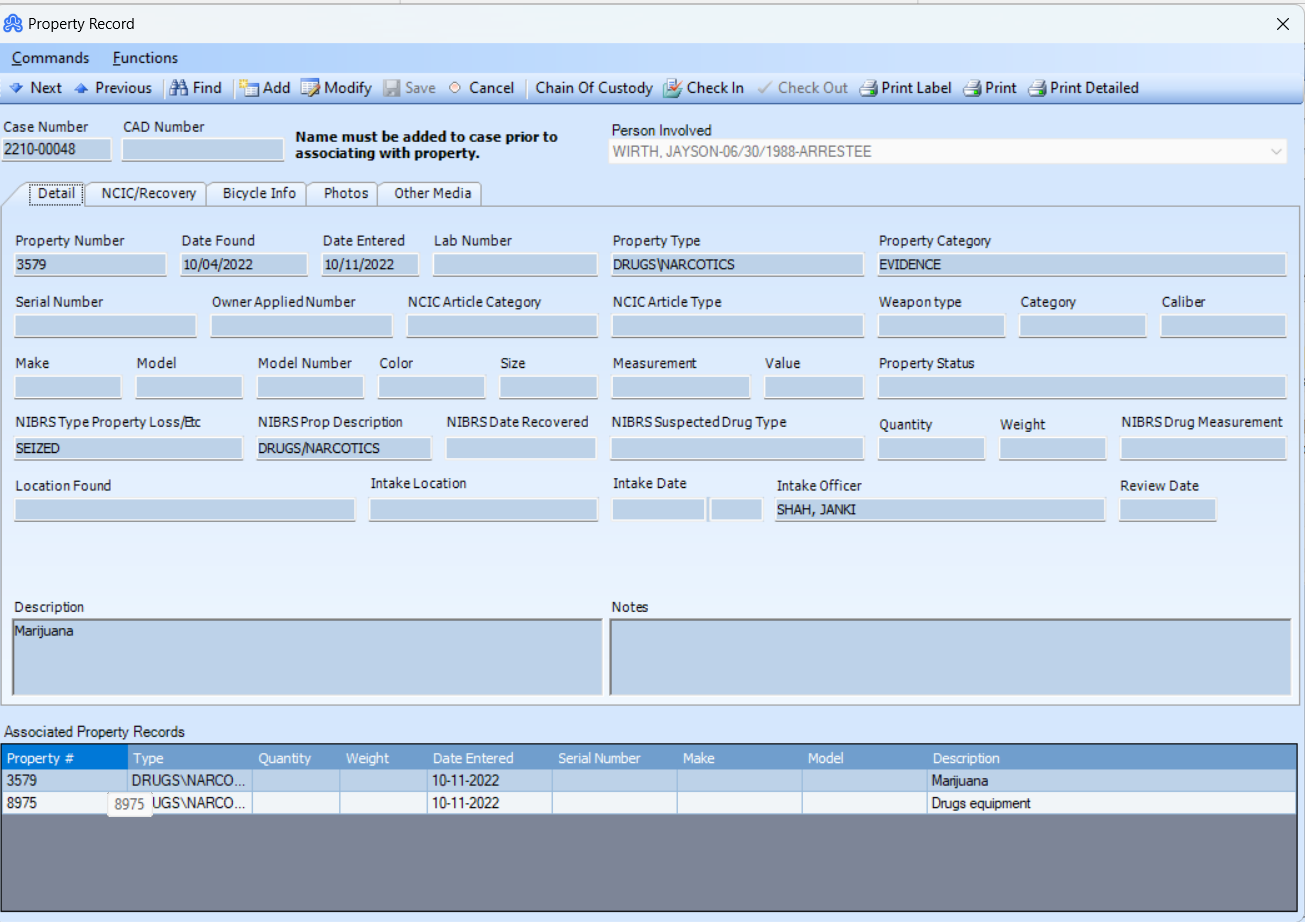Add a new property record
This screenshot has width=1305, height=922.
click(x=264, y=88)
